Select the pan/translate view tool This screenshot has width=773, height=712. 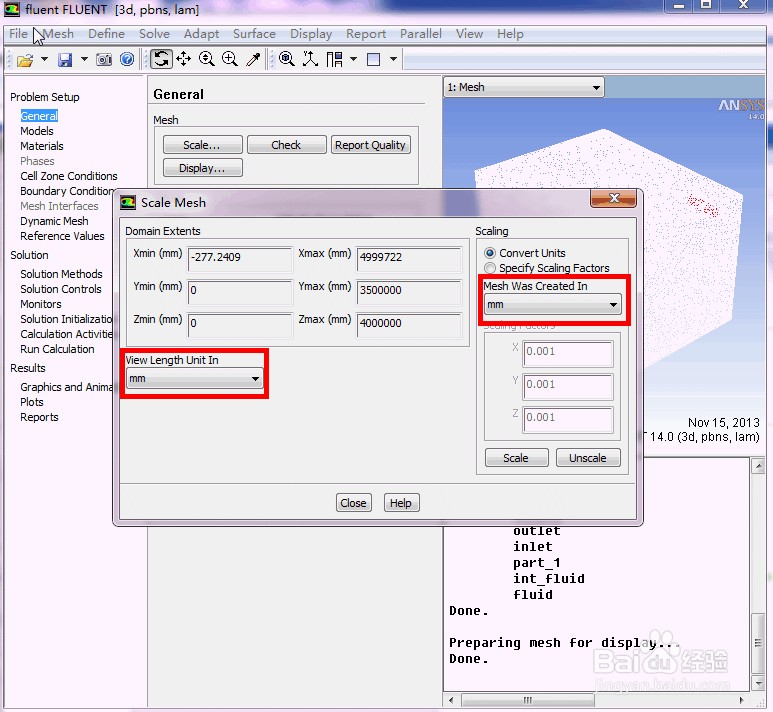184,59
